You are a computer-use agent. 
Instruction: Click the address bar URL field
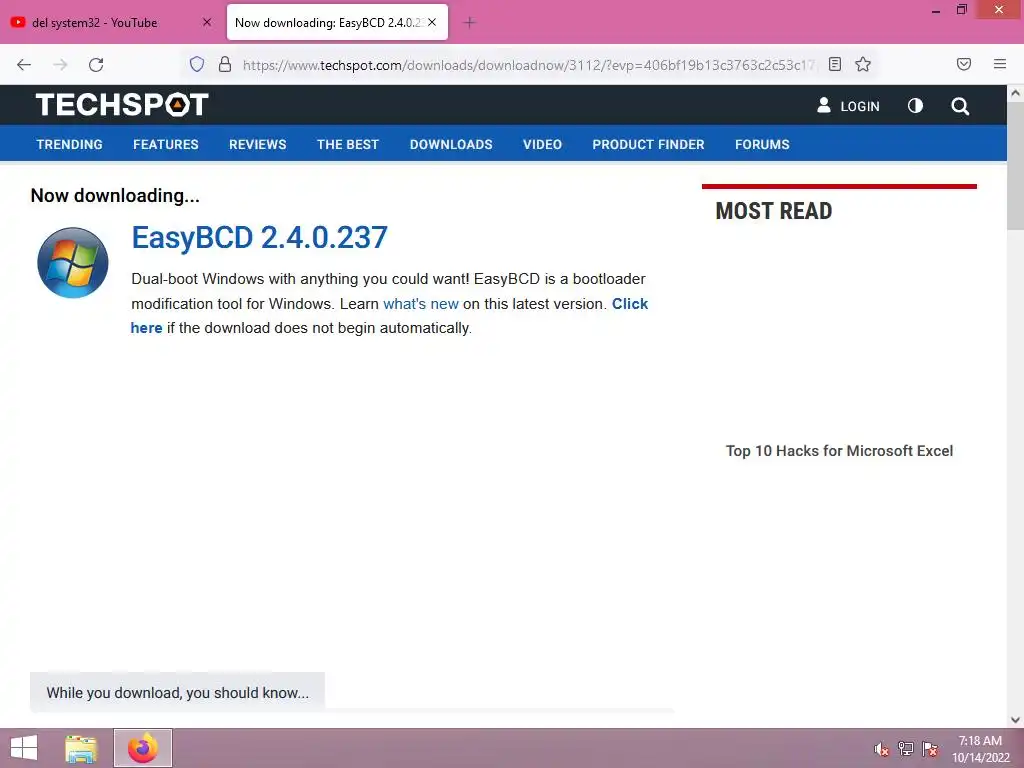[x=529, y=65]
